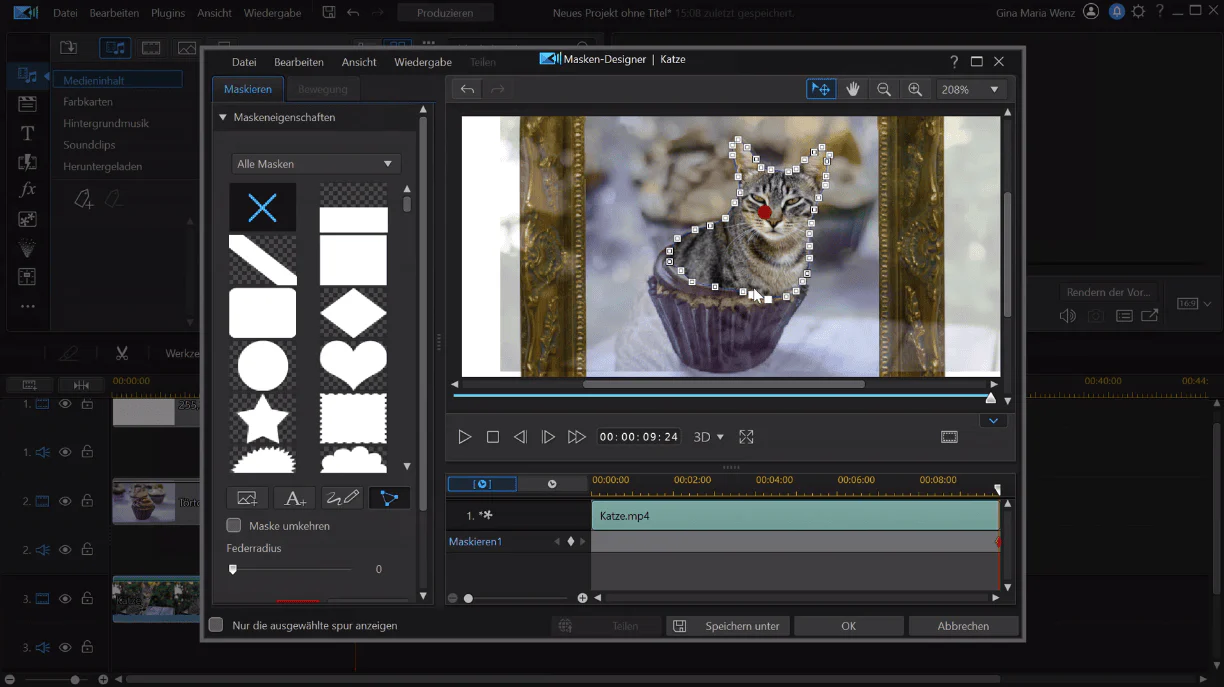Click the zoom out magnifier icon

(x=884, y=89)
